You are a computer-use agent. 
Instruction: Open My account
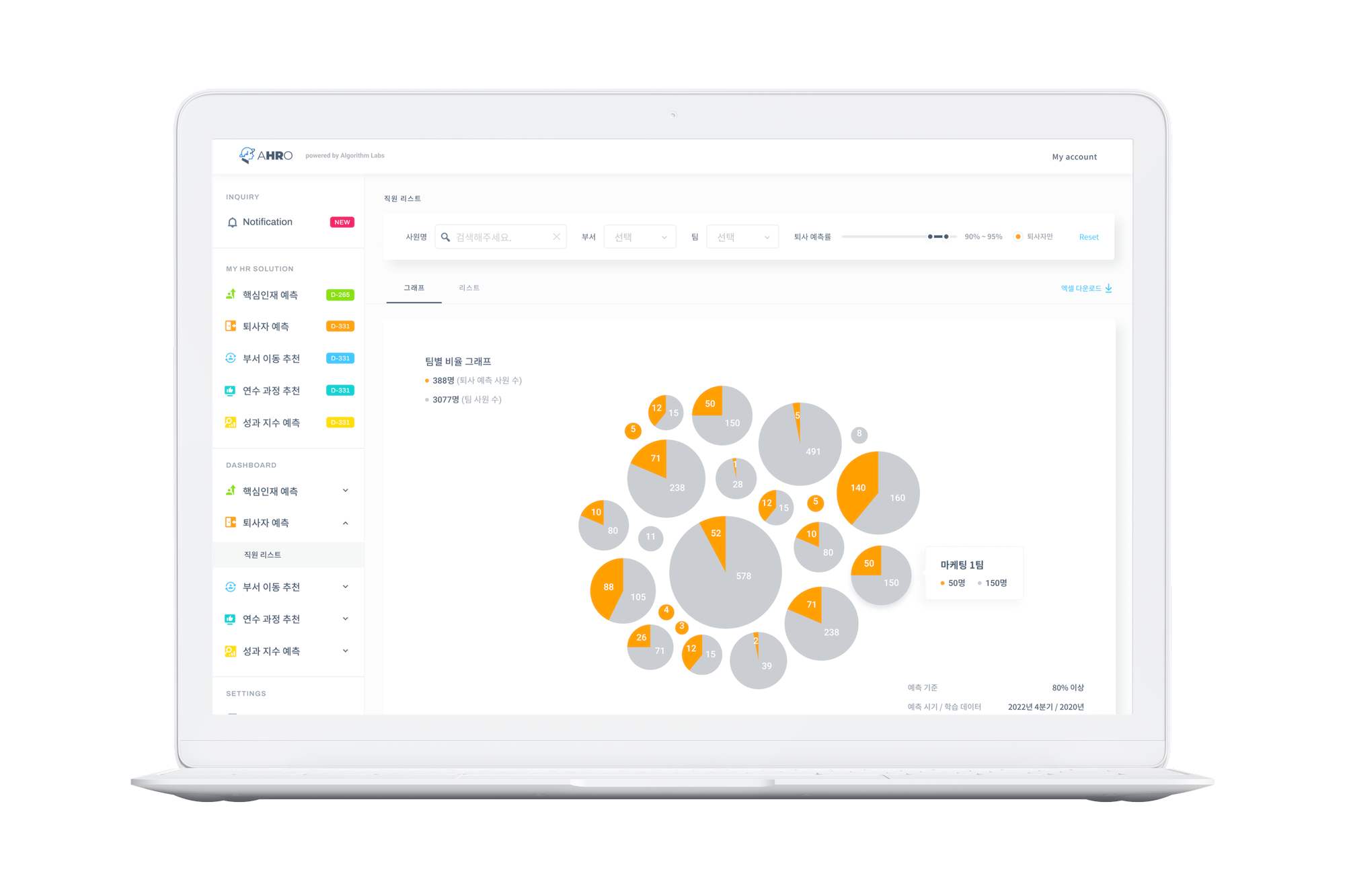[x=1074, y=157]
